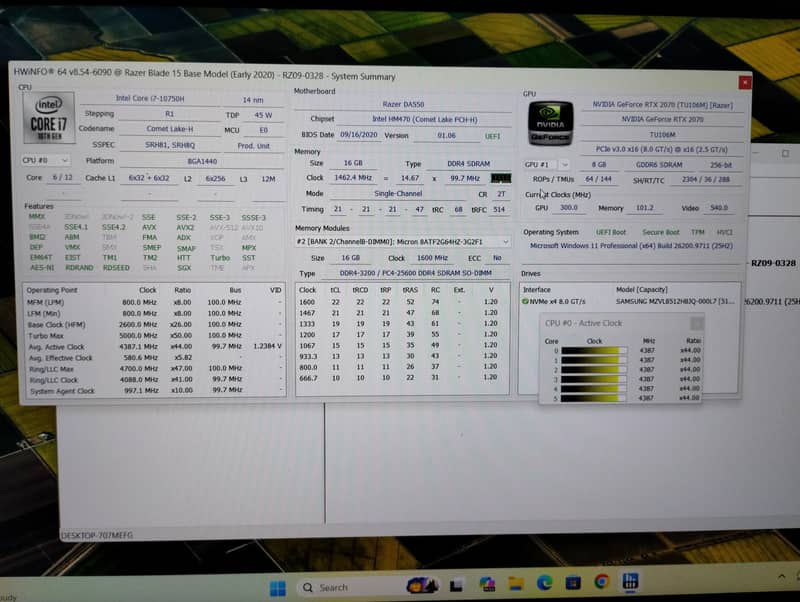Image resolution: width=800 pixels, height=602 pixels.
Task: Click the UEFI Boot indicator
Action: pos(611,232)
